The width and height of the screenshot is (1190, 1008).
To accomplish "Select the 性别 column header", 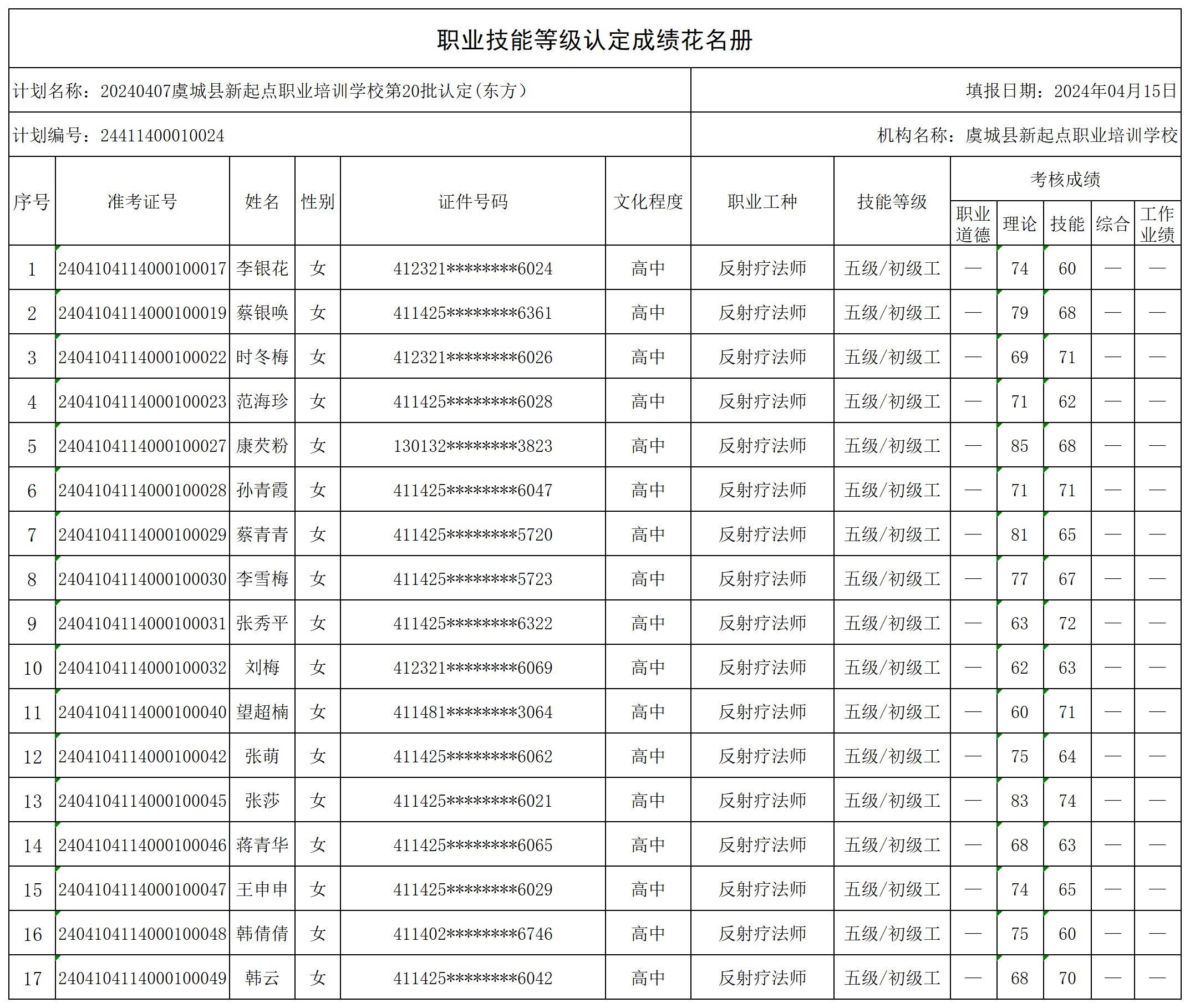I will 317,200.
